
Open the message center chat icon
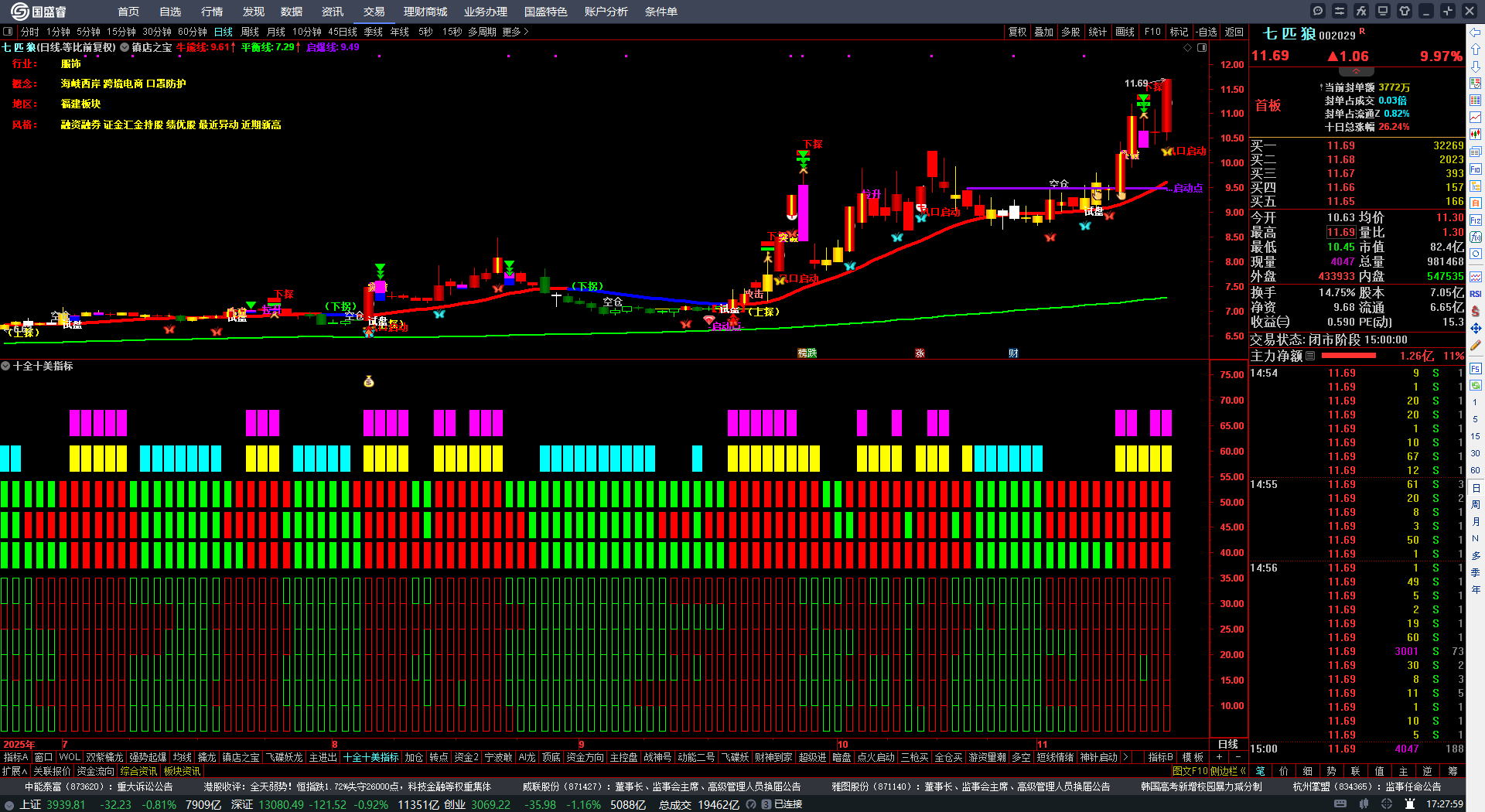pos(1318,11)
